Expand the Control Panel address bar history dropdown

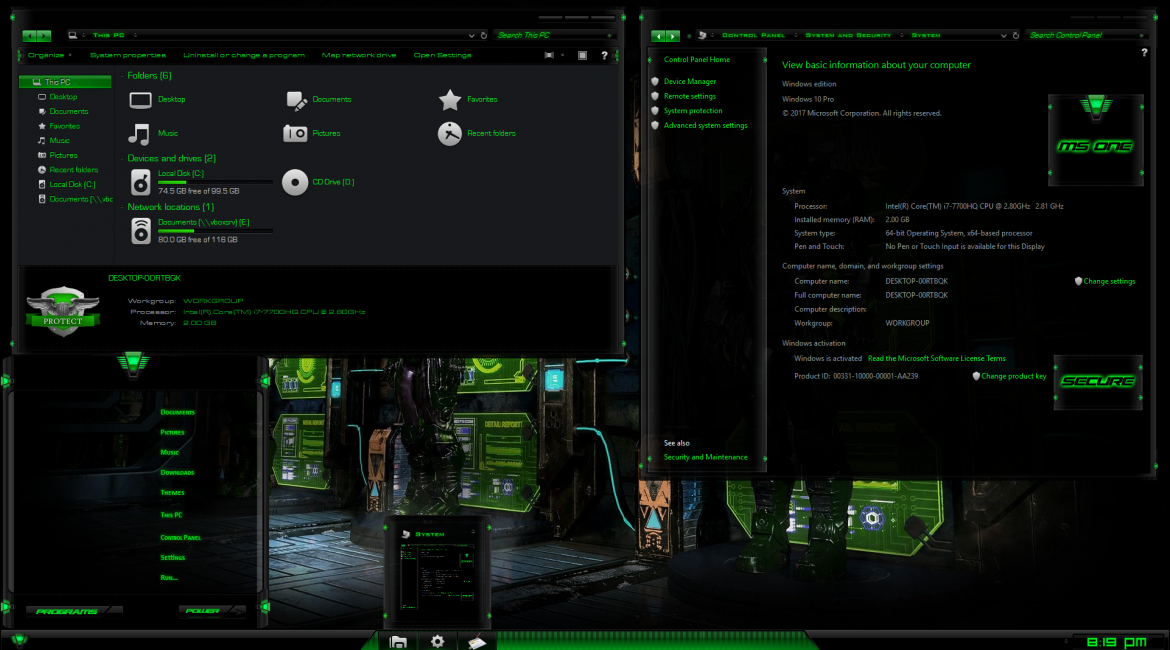[1003, 35]
